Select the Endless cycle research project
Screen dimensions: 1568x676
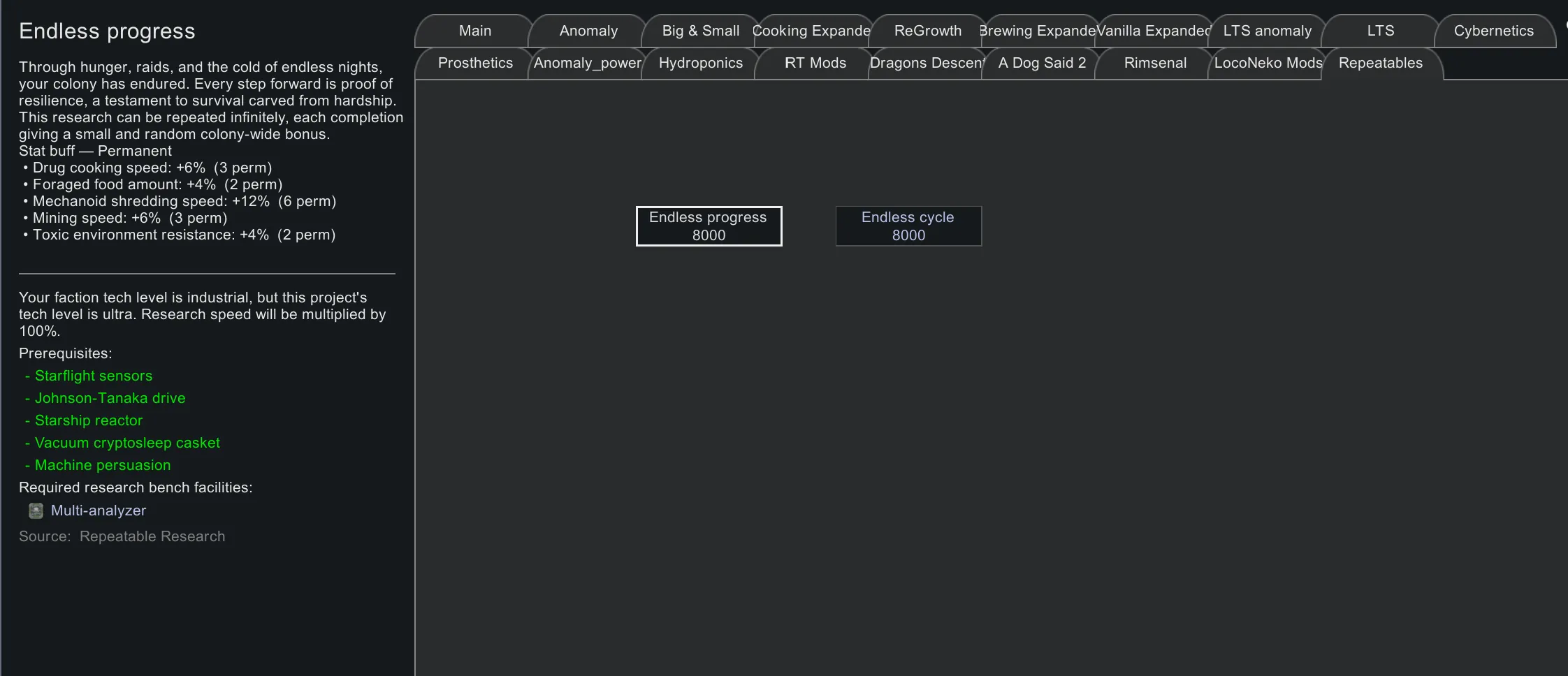point(908,226)
